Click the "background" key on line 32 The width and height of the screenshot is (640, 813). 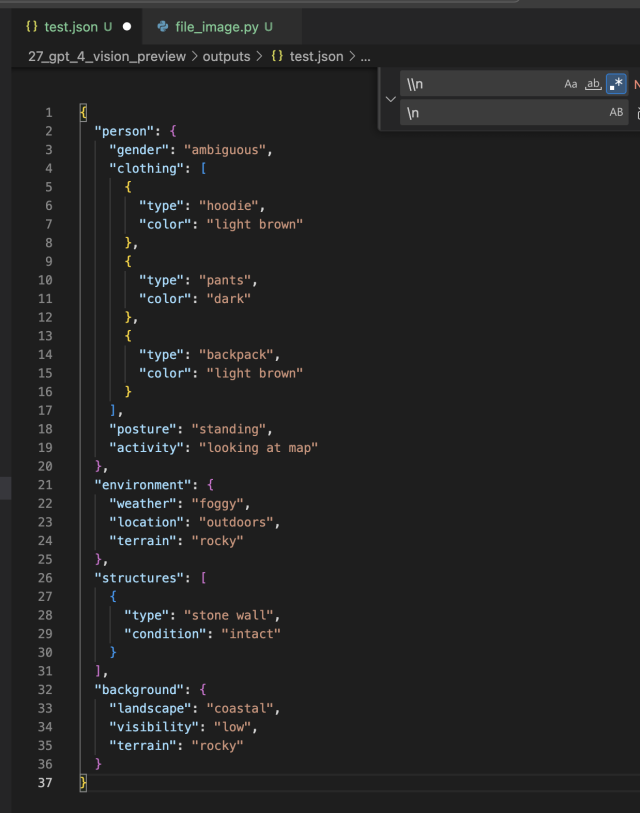click(x=139, y=690)
